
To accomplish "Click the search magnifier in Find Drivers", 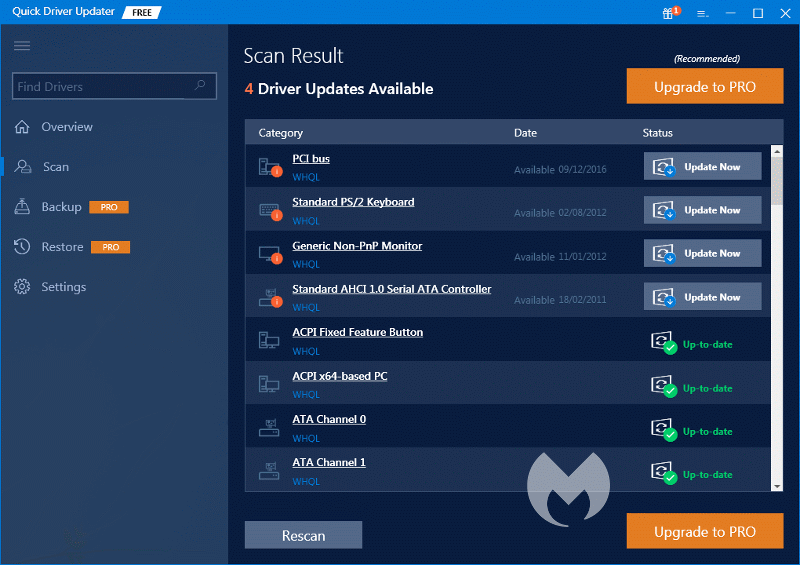I will click(x=200, y=85).
